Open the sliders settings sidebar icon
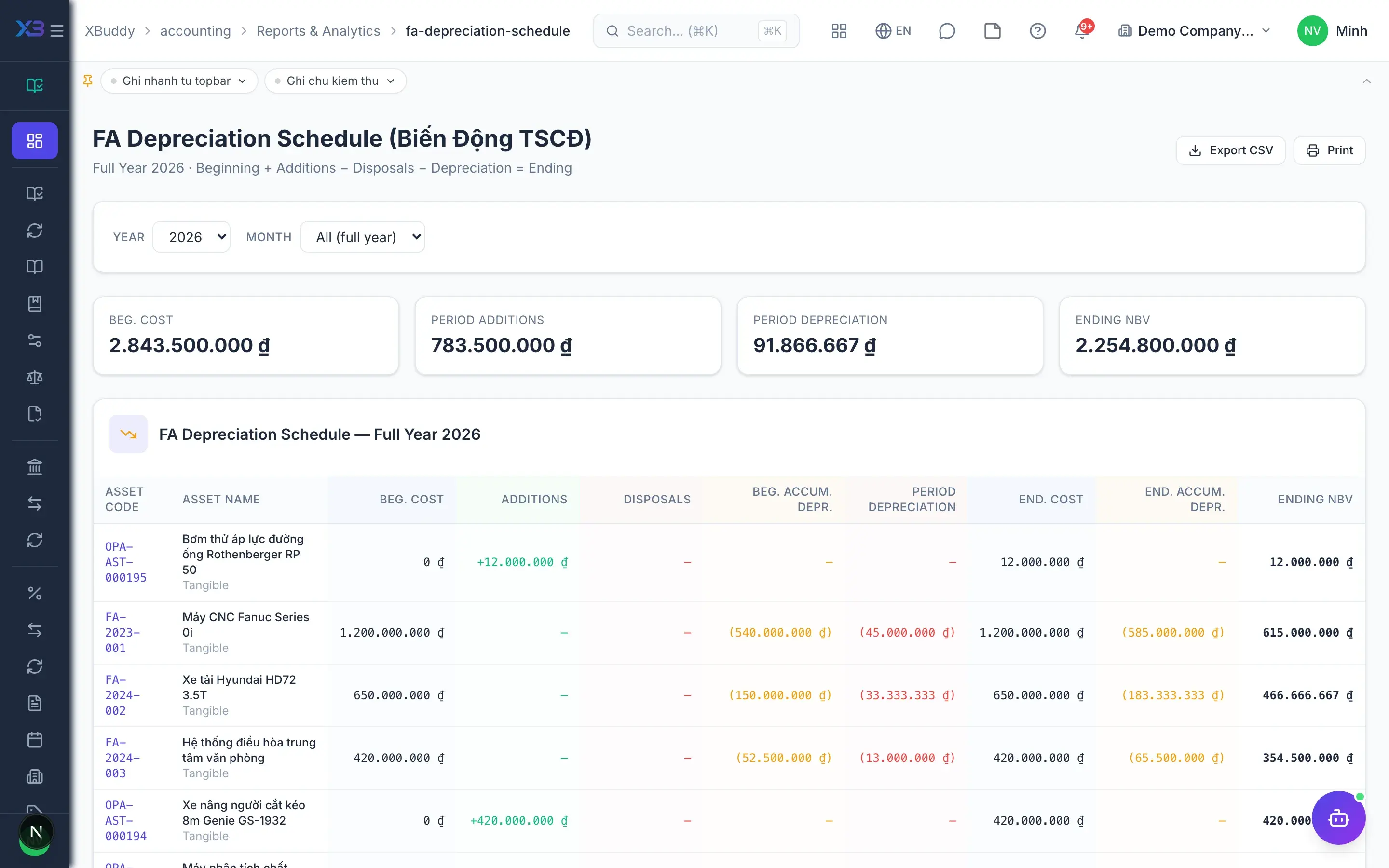Viewport: 1389px width, 868px height. pos(34,340)
